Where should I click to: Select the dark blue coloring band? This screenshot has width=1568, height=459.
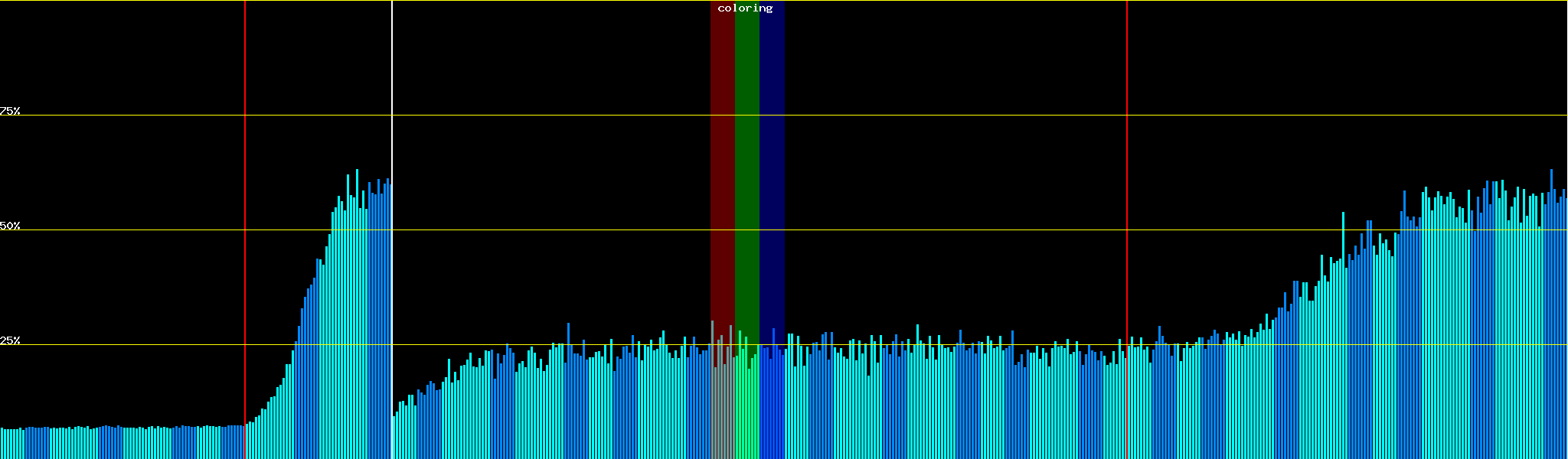772,153
